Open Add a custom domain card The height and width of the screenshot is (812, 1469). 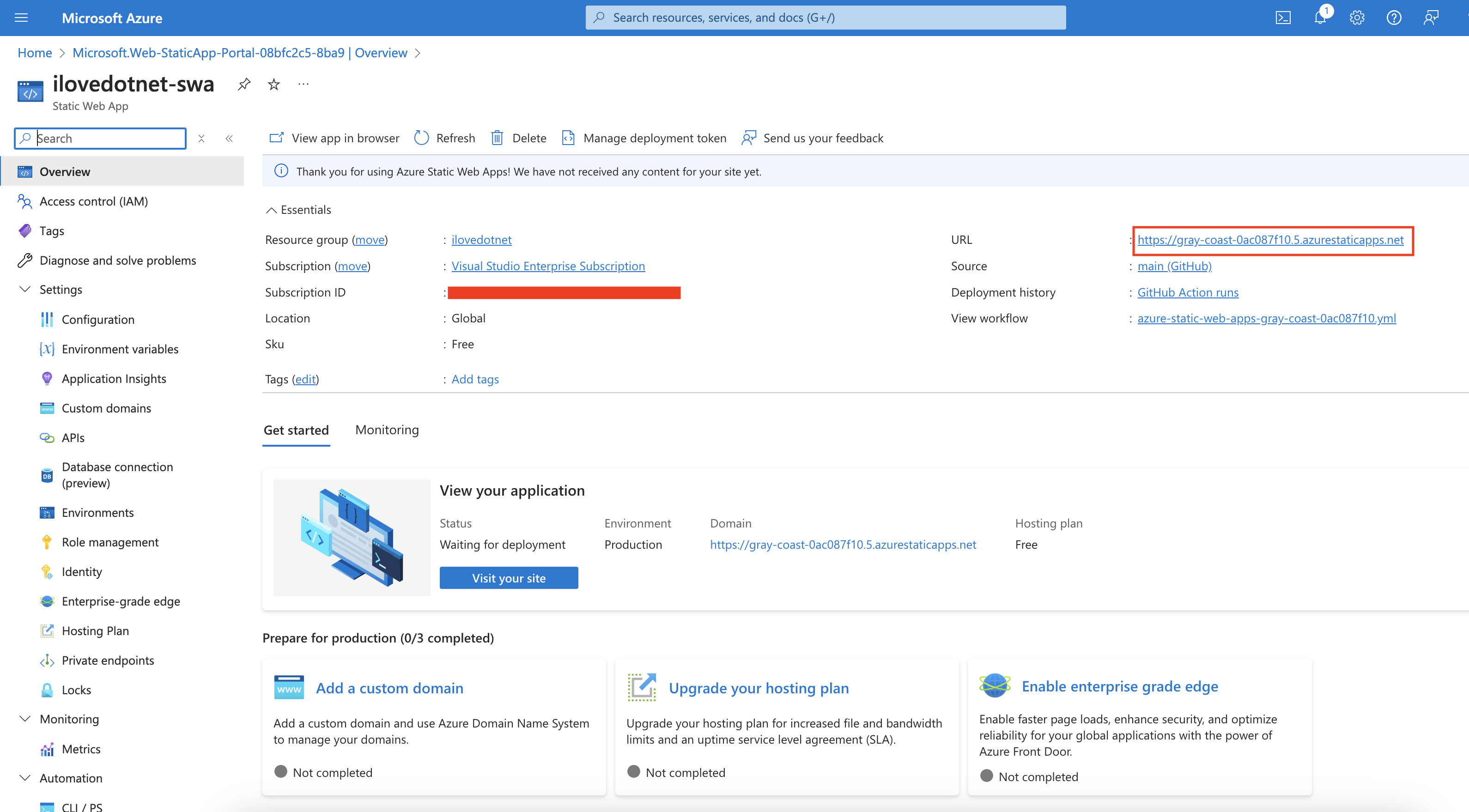[389, 688]
